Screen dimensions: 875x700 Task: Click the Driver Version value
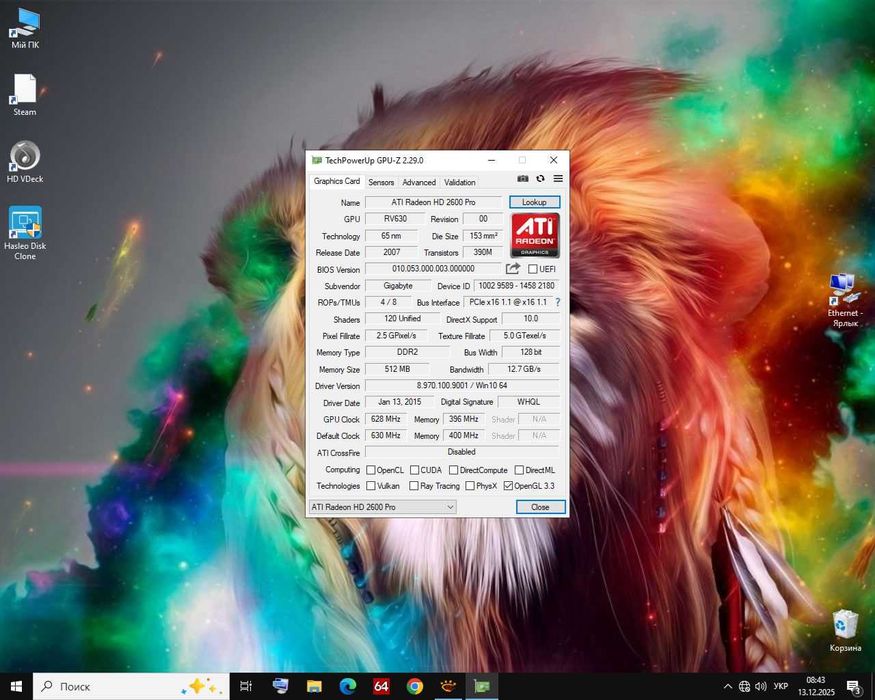coord(462,385)
